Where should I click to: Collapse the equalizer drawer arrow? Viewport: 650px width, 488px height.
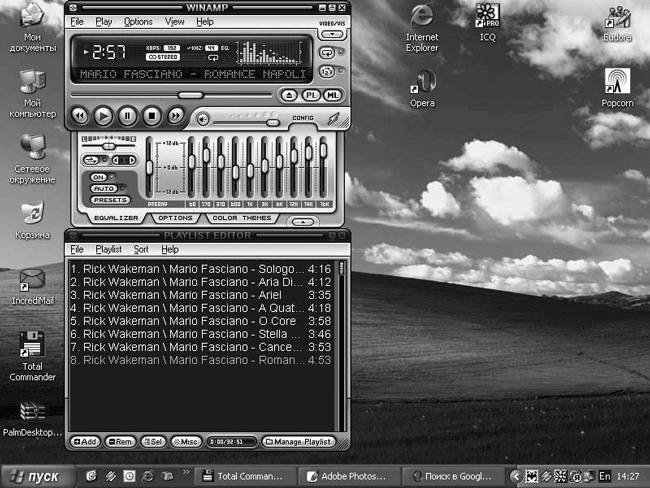coord(303,222)
